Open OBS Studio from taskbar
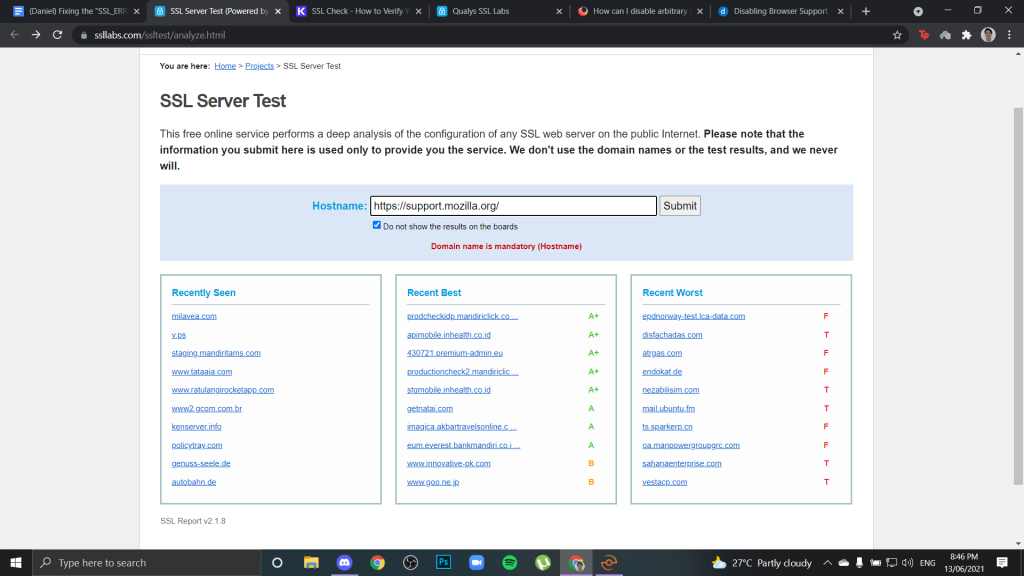Screen dimensions: 1024x576 coord(410,562)
